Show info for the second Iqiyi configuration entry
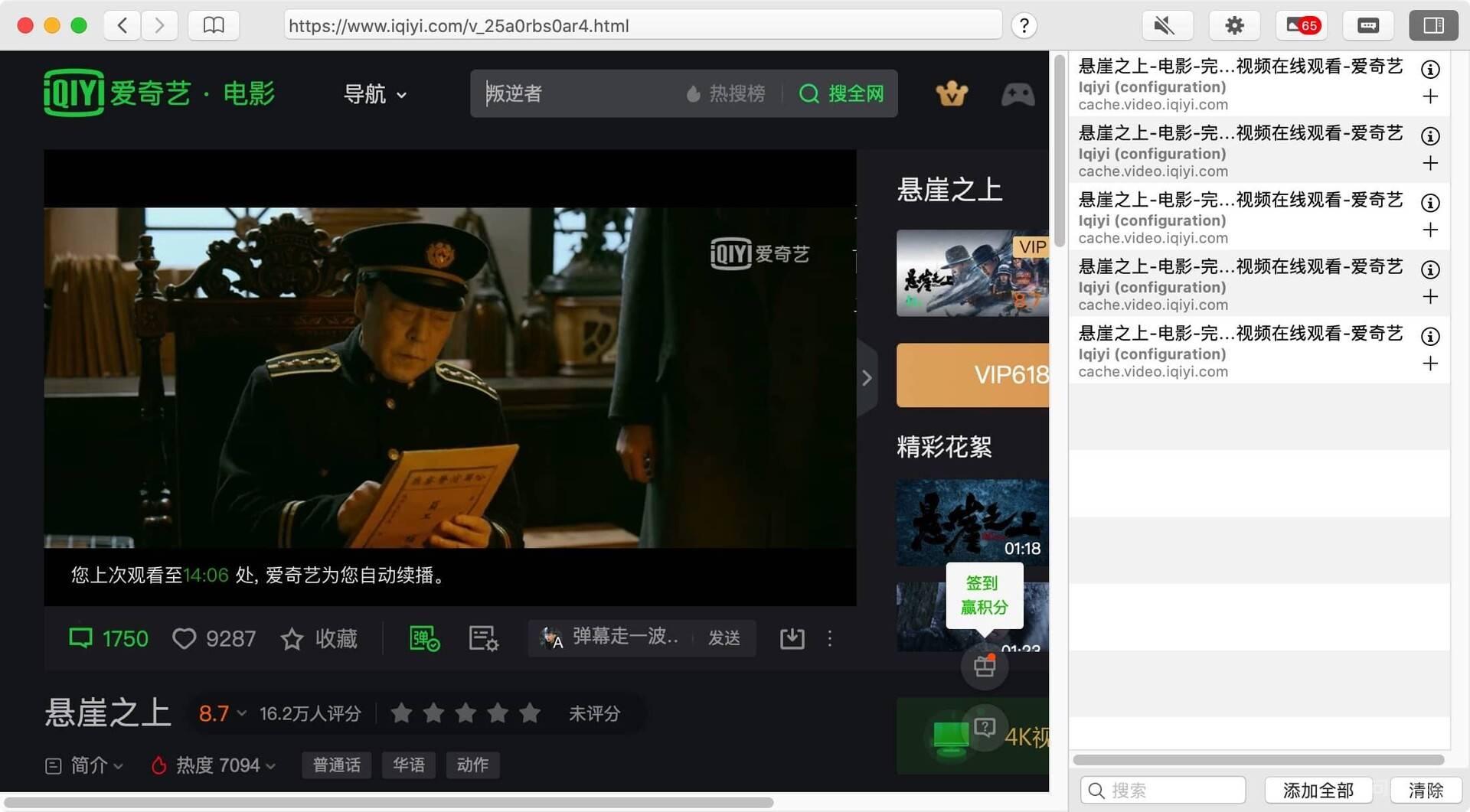Viewport: 1470px width, 812px height. pos(1429,135)
